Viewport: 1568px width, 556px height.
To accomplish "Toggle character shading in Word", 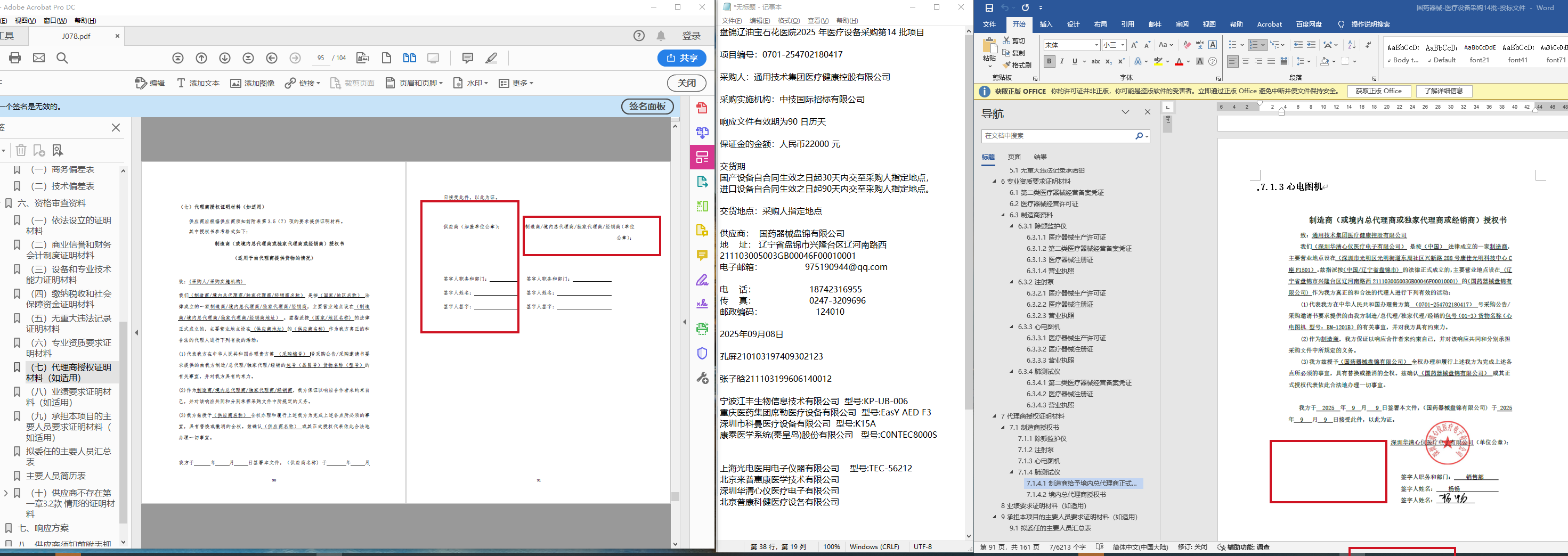I will (1200, 61).
